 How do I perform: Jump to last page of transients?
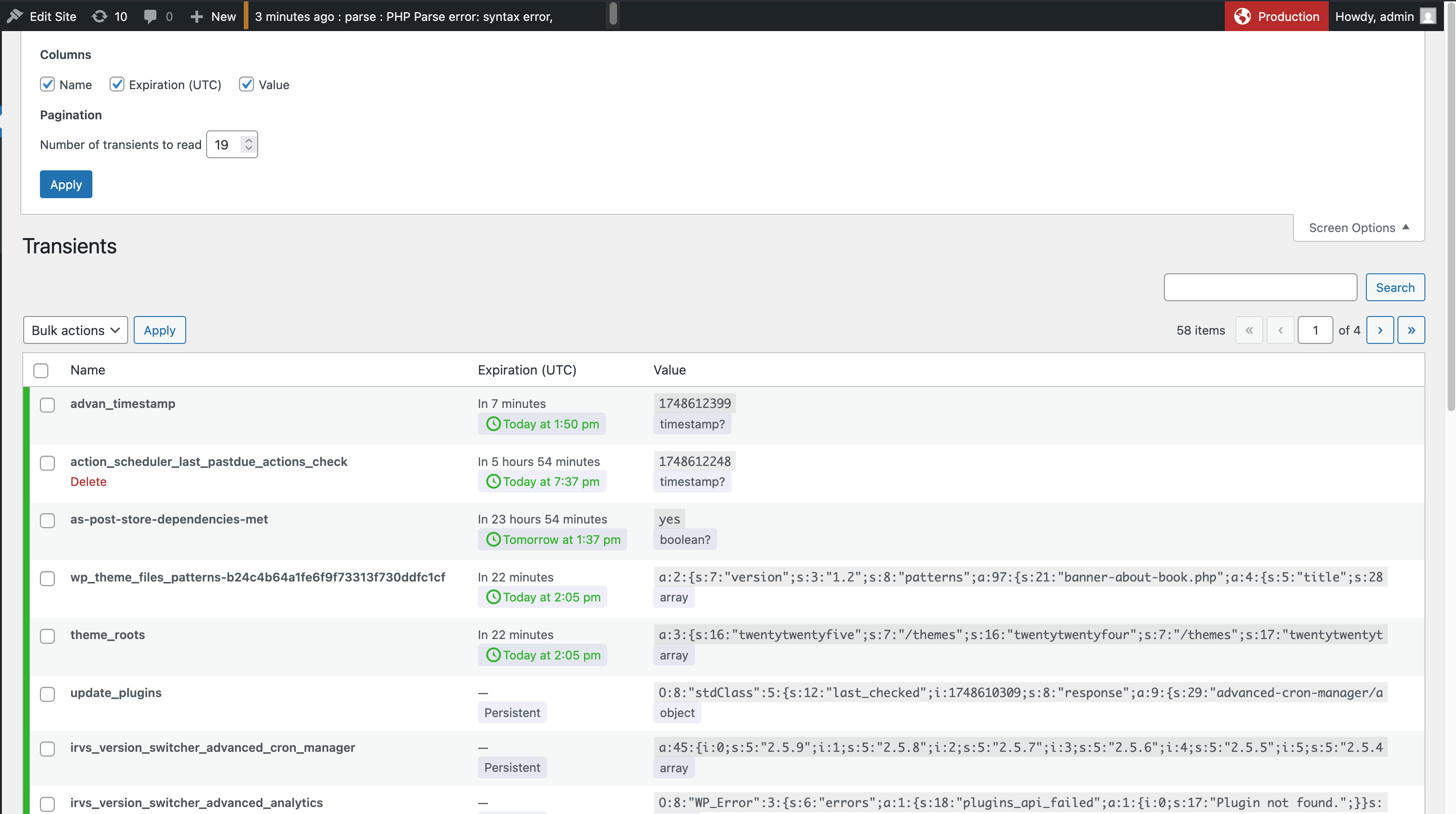(x=1411, y=330)
